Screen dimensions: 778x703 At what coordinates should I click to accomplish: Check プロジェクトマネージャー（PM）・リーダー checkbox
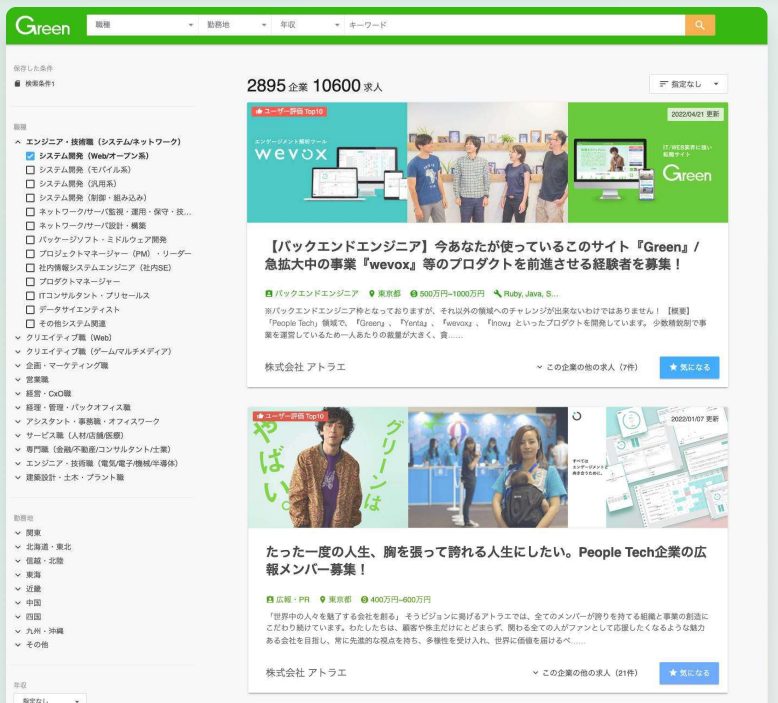(30, 254)
